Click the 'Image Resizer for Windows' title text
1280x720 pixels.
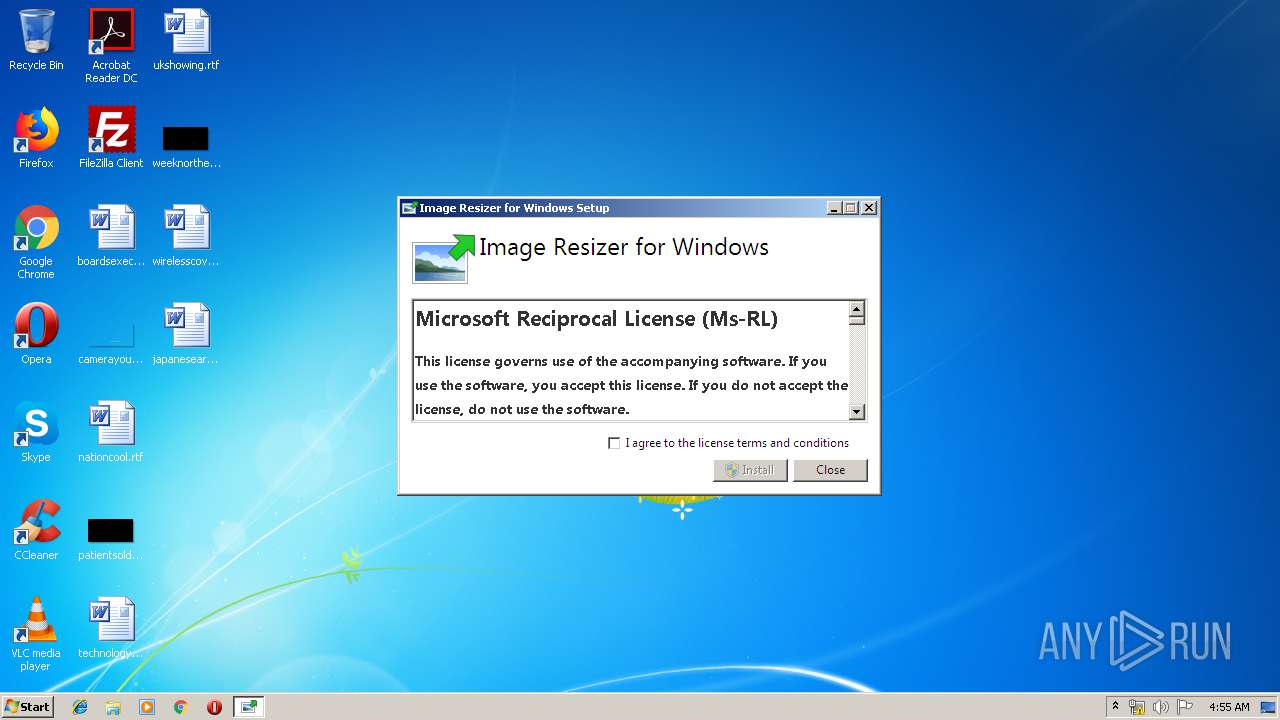[x=624, y=247]
